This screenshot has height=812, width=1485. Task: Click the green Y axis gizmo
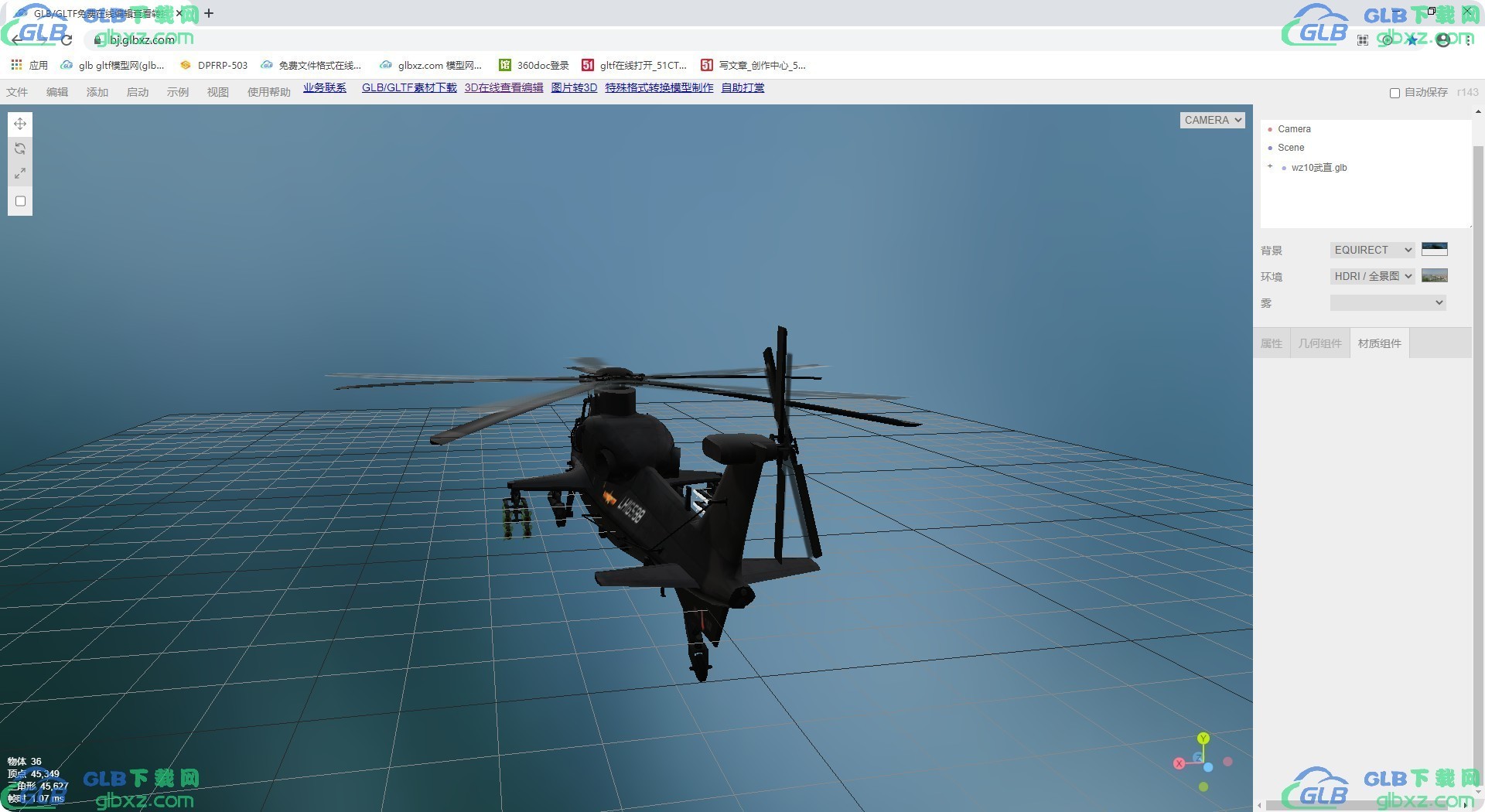click(x=1203, y=738)
